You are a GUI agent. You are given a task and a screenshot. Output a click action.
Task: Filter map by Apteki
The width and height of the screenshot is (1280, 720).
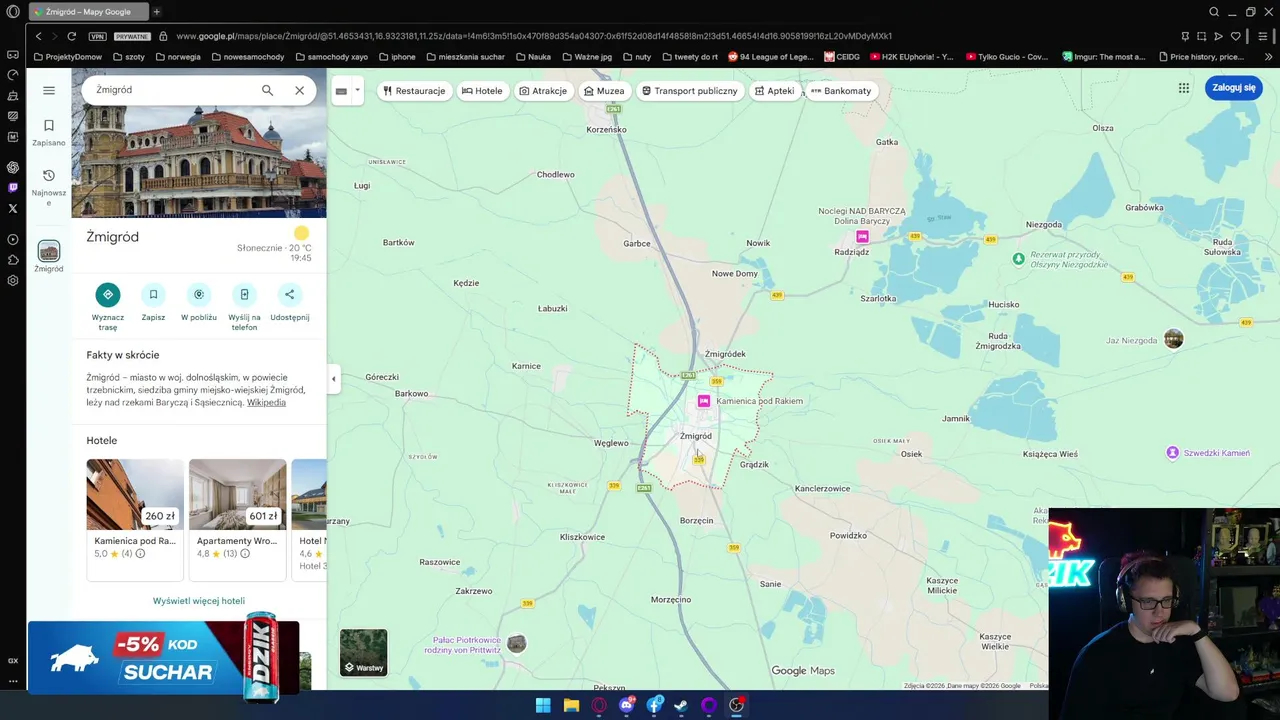point(774,91)
